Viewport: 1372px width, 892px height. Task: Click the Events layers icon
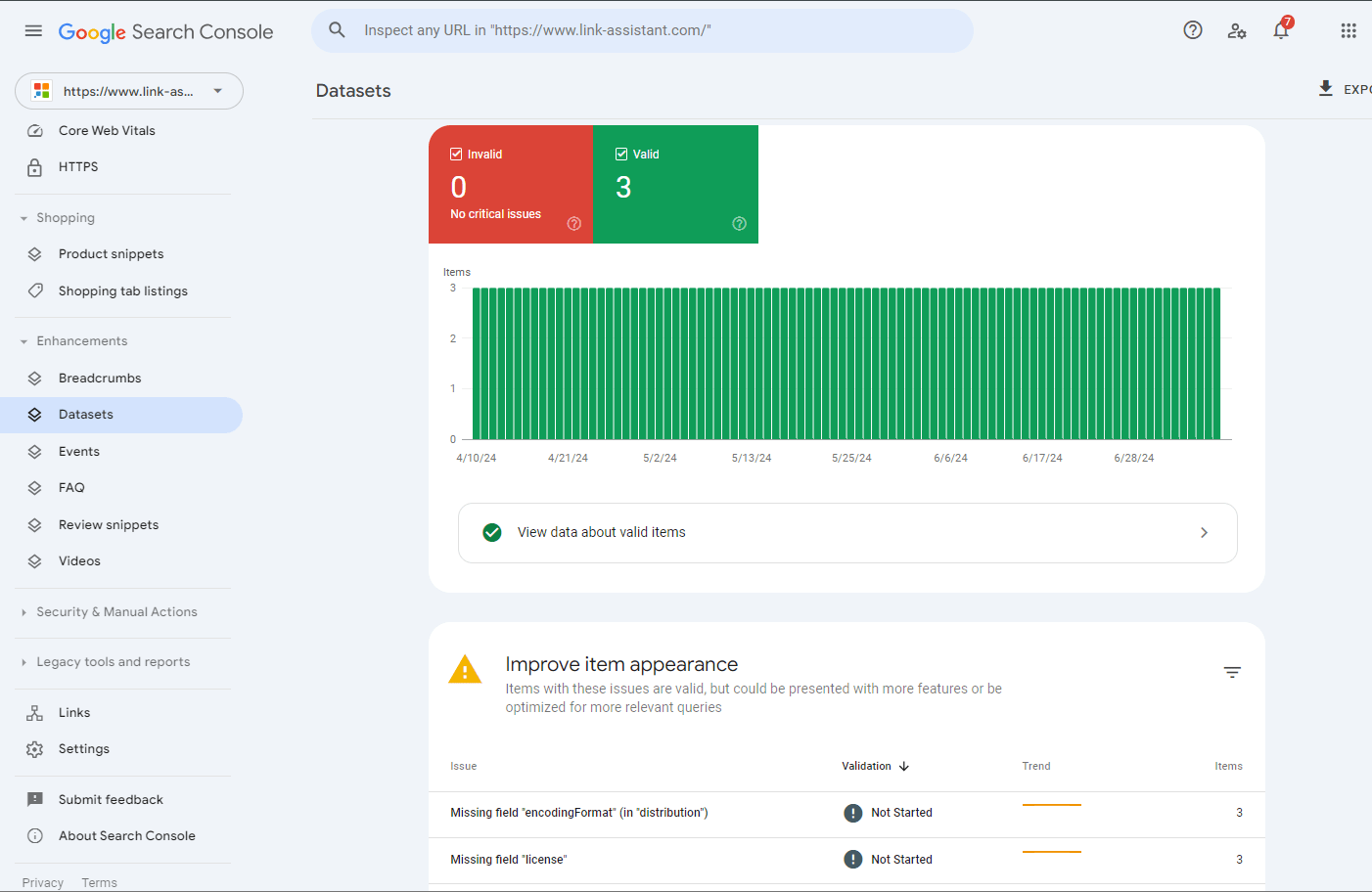(x=35, y=452)
